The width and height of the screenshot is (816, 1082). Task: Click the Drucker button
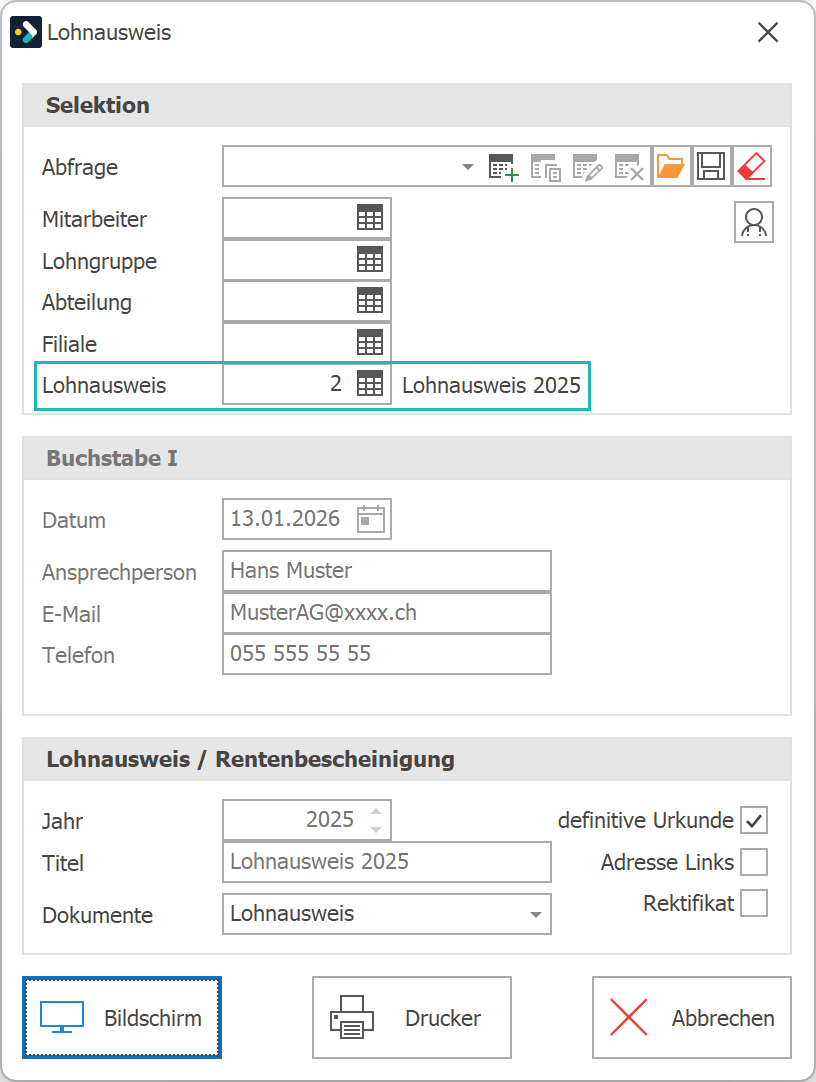pyautogui.click(x=412, y=1017)
